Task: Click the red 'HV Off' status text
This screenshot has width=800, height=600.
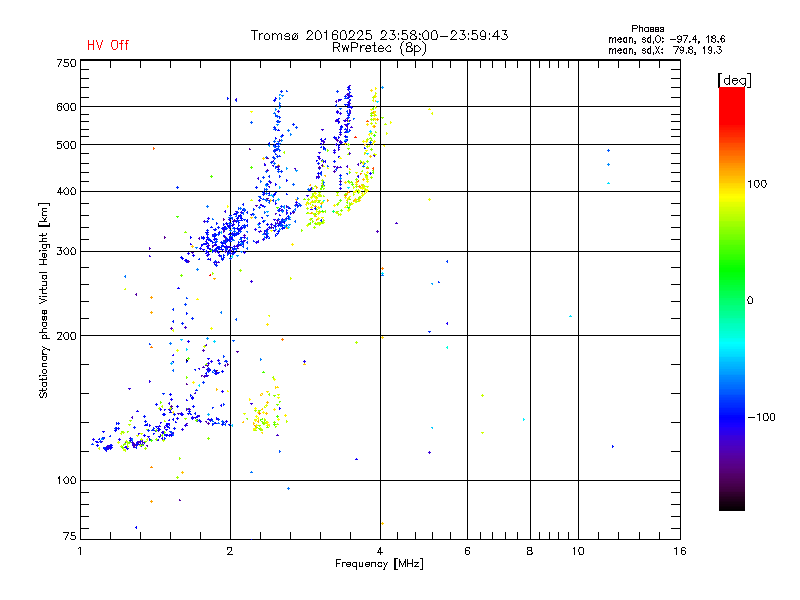Action: (108, 45)
